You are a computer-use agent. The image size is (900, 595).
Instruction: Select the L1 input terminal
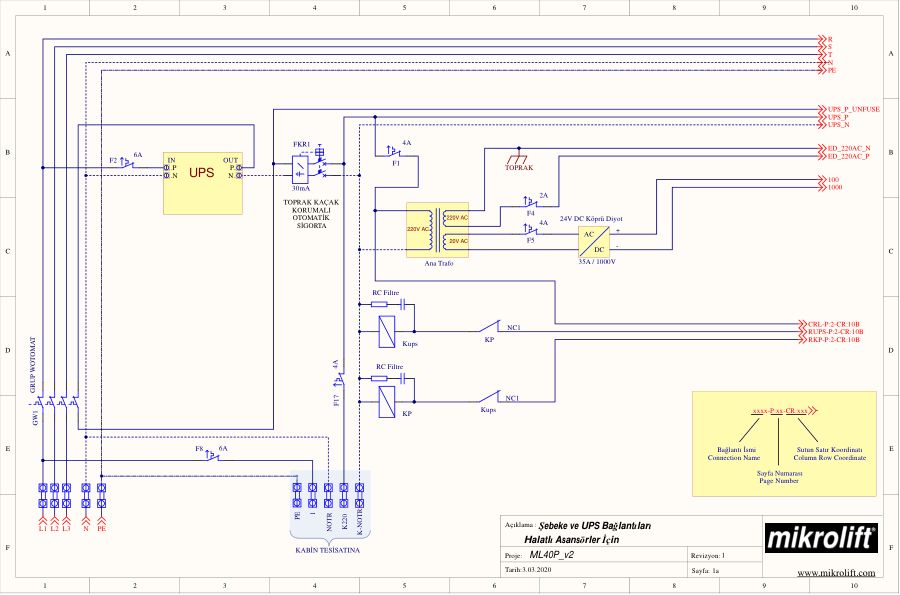coord(42,496)
